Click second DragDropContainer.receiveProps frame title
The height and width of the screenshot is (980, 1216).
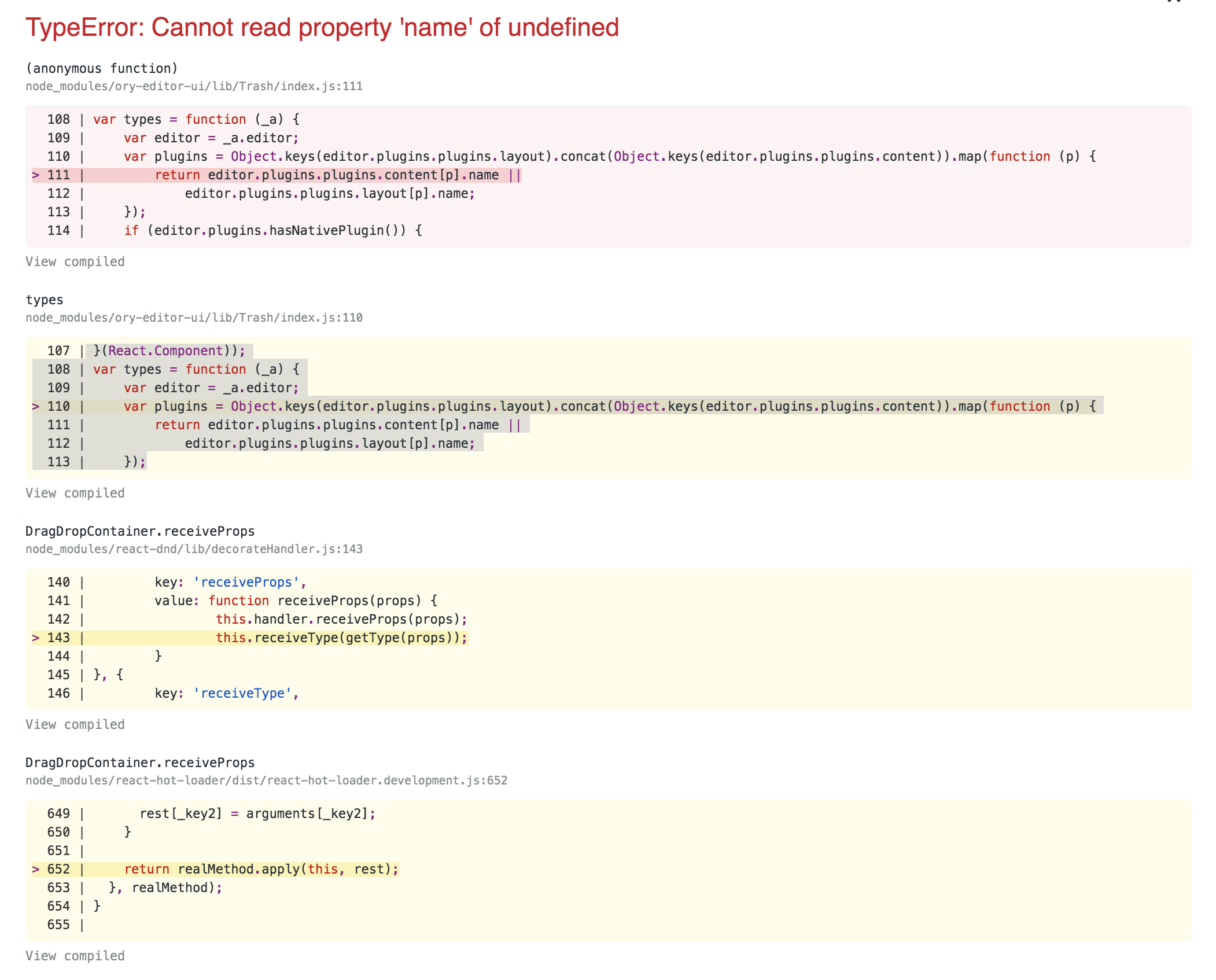coord(140,762)
